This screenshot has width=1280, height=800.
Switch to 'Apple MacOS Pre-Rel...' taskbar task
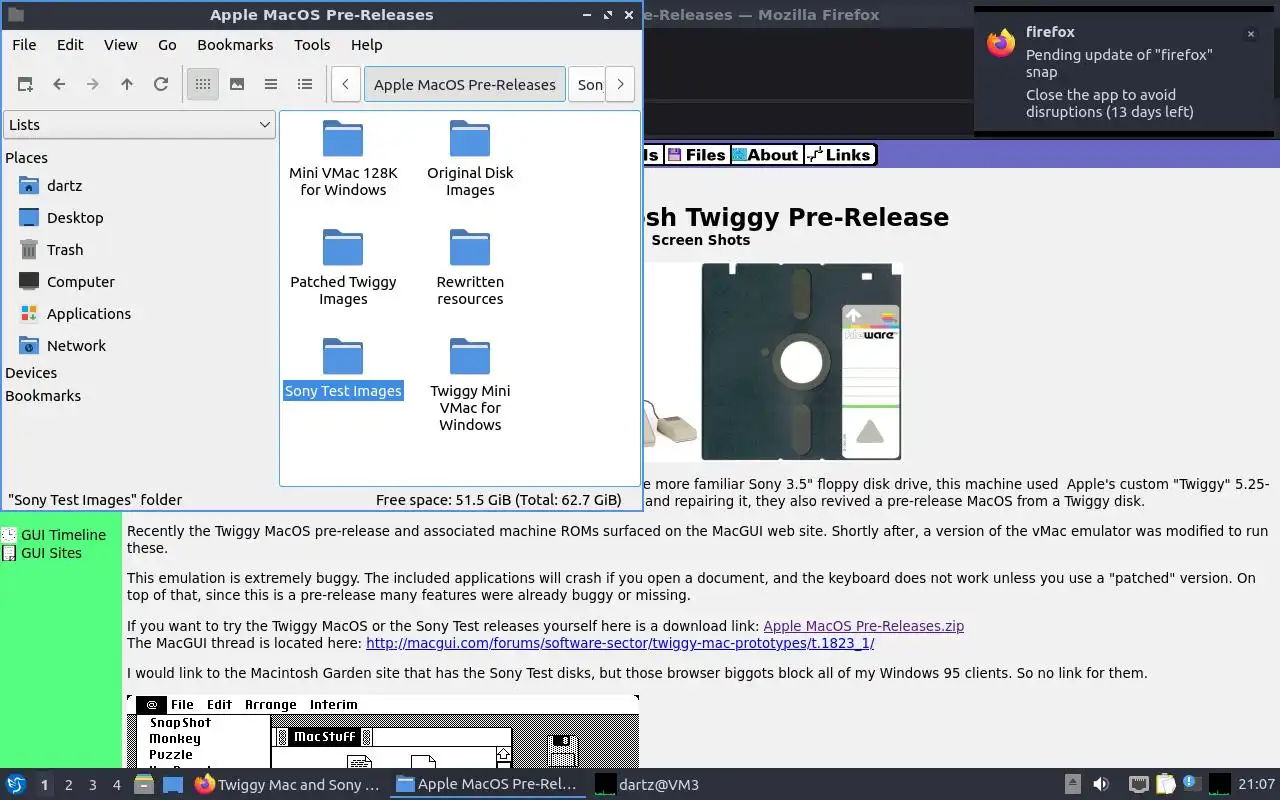(x=487, y=785)
